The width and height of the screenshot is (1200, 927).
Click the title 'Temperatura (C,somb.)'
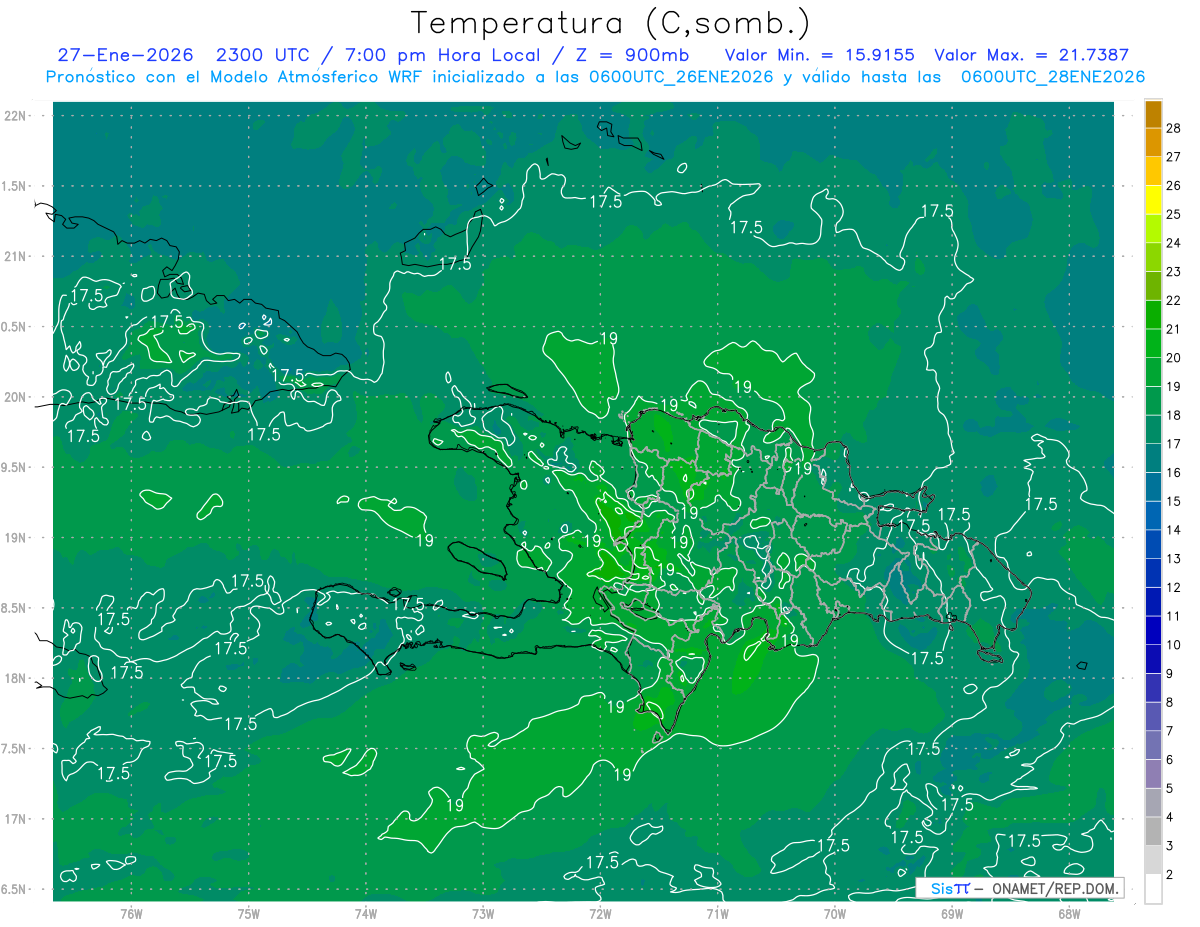pyautogui.click(x=611, y=23)
